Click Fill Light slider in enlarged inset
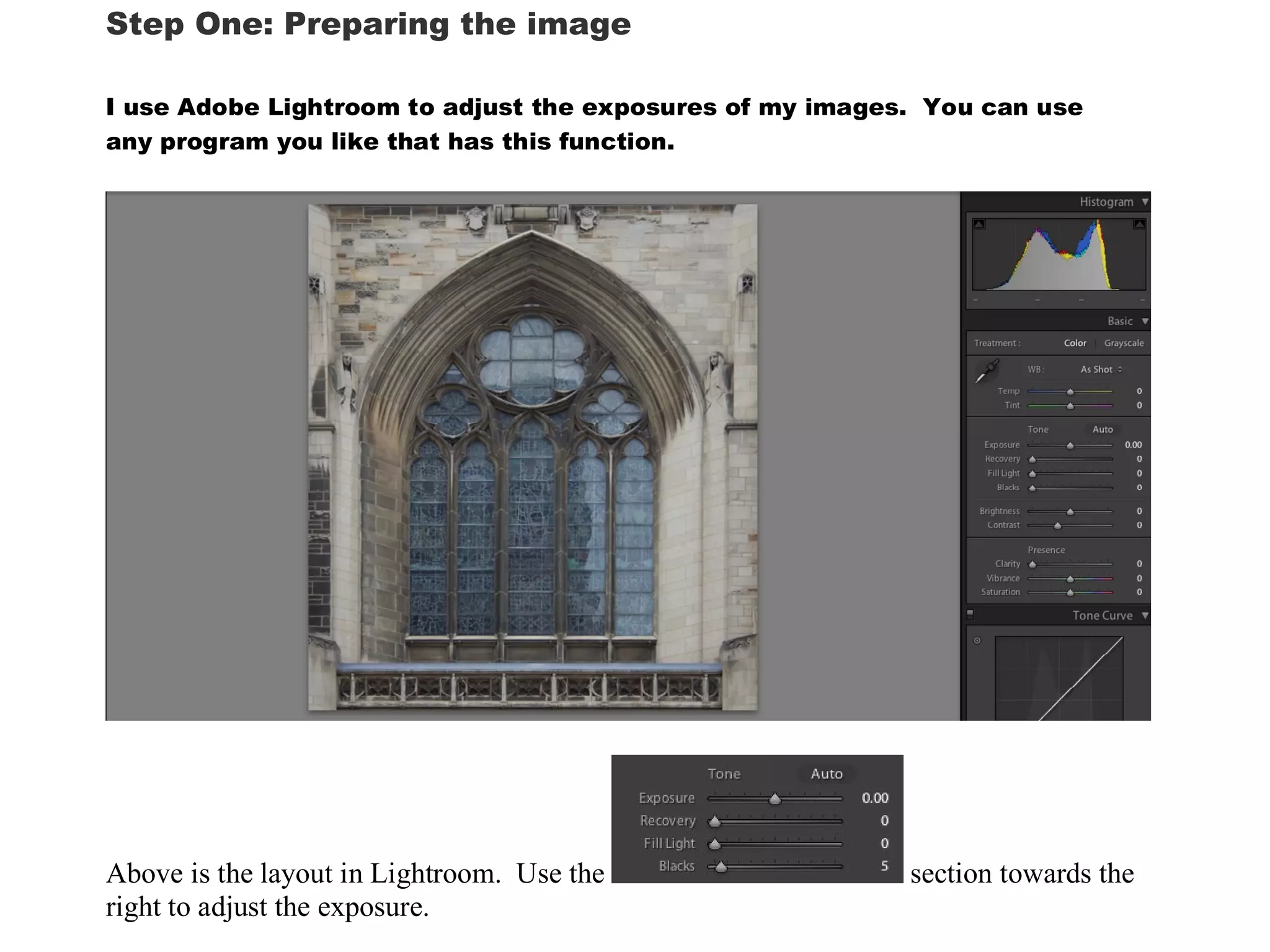The height and width of the screenshot is (952, 1270). pyautogui.click(x=775, y=844)
